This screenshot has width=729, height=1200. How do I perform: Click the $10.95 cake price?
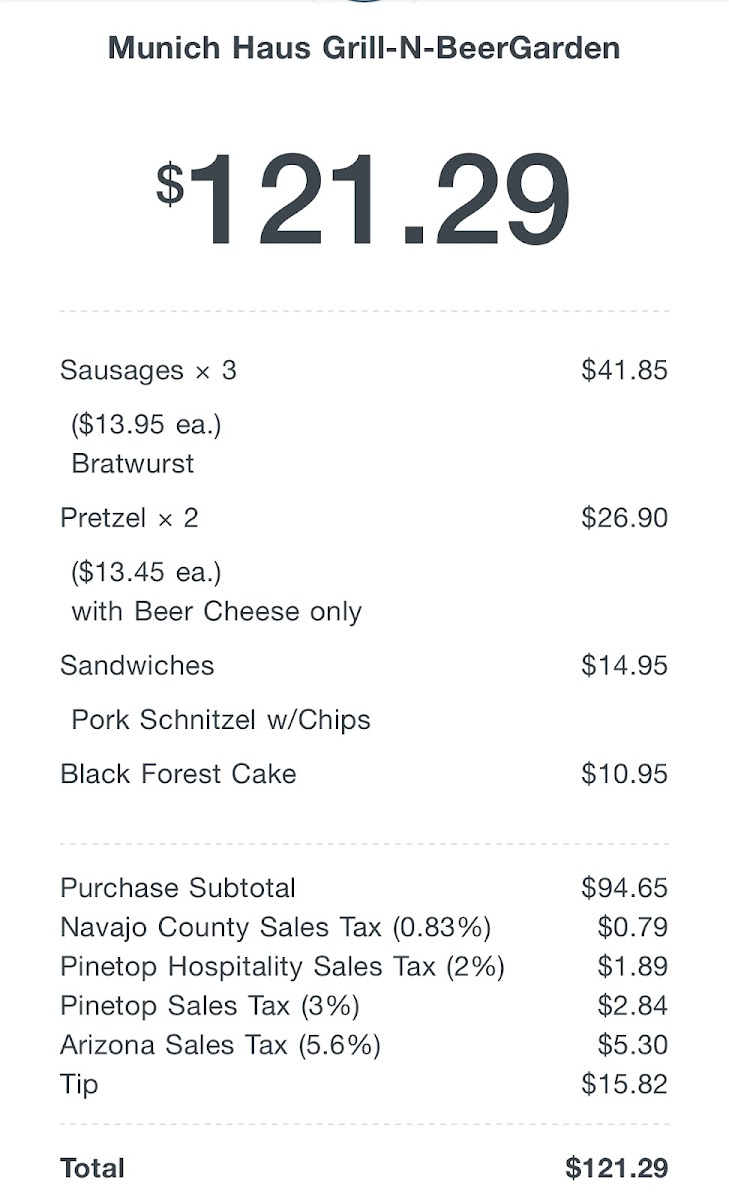pos(624,774)
